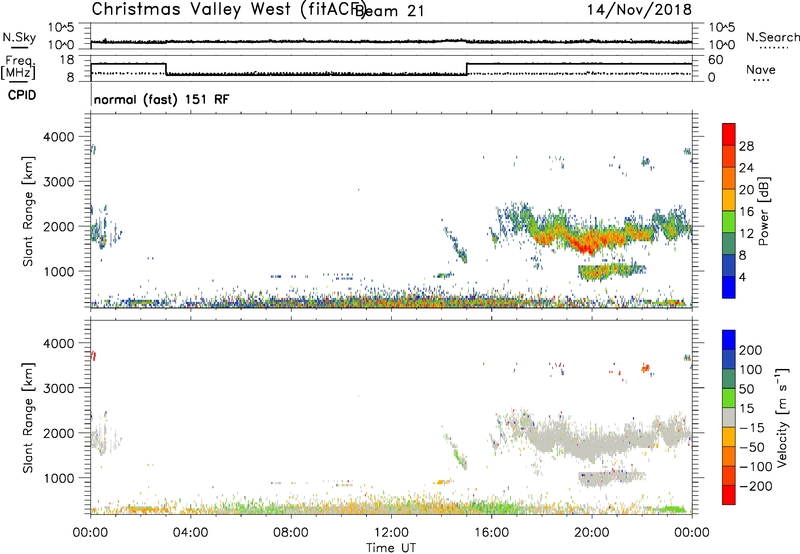Click the red segment of Power colorbar
The height and width of the screenshot is (554, 800).
[x=729, y=134]
